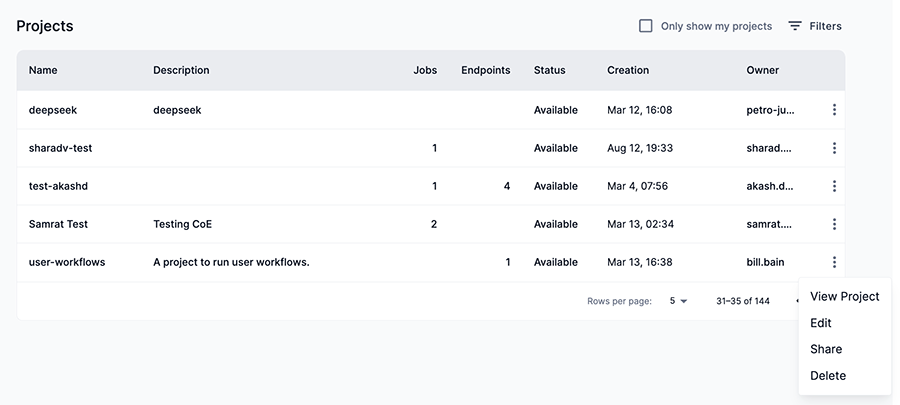
Task: Click the three-dot menu for user-workflows row
Action: 834,262
